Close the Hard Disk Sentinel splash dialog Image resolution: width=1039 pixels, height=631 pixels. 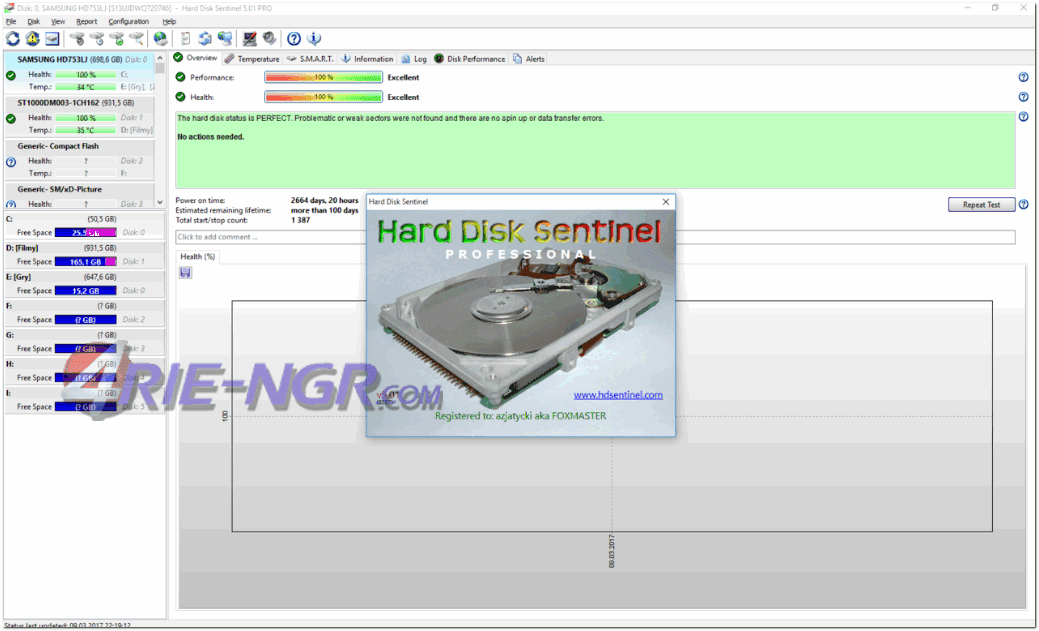tap(666, 201)
